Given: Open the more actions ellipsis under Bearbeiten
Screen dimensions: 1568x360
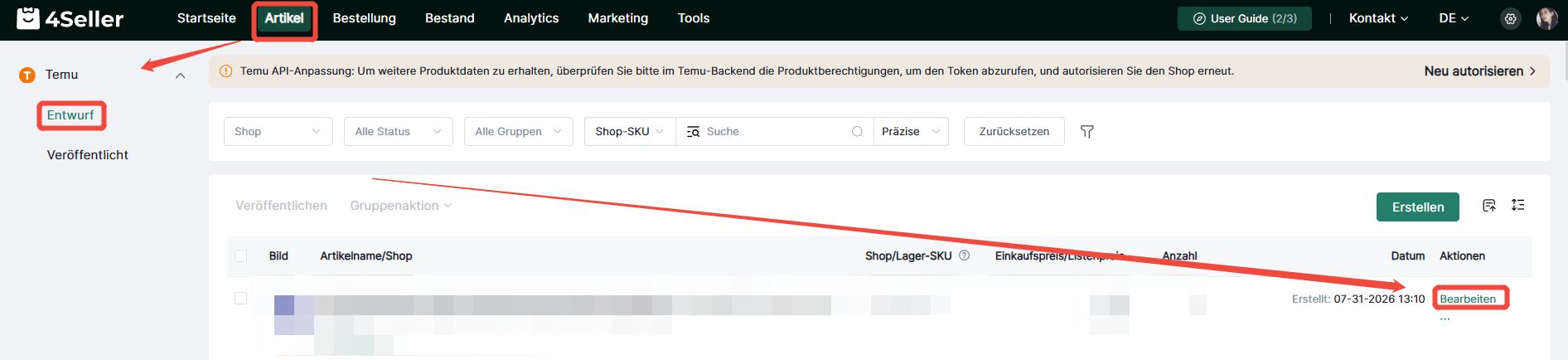Looking at the screenshot, I should point(1445,319).
